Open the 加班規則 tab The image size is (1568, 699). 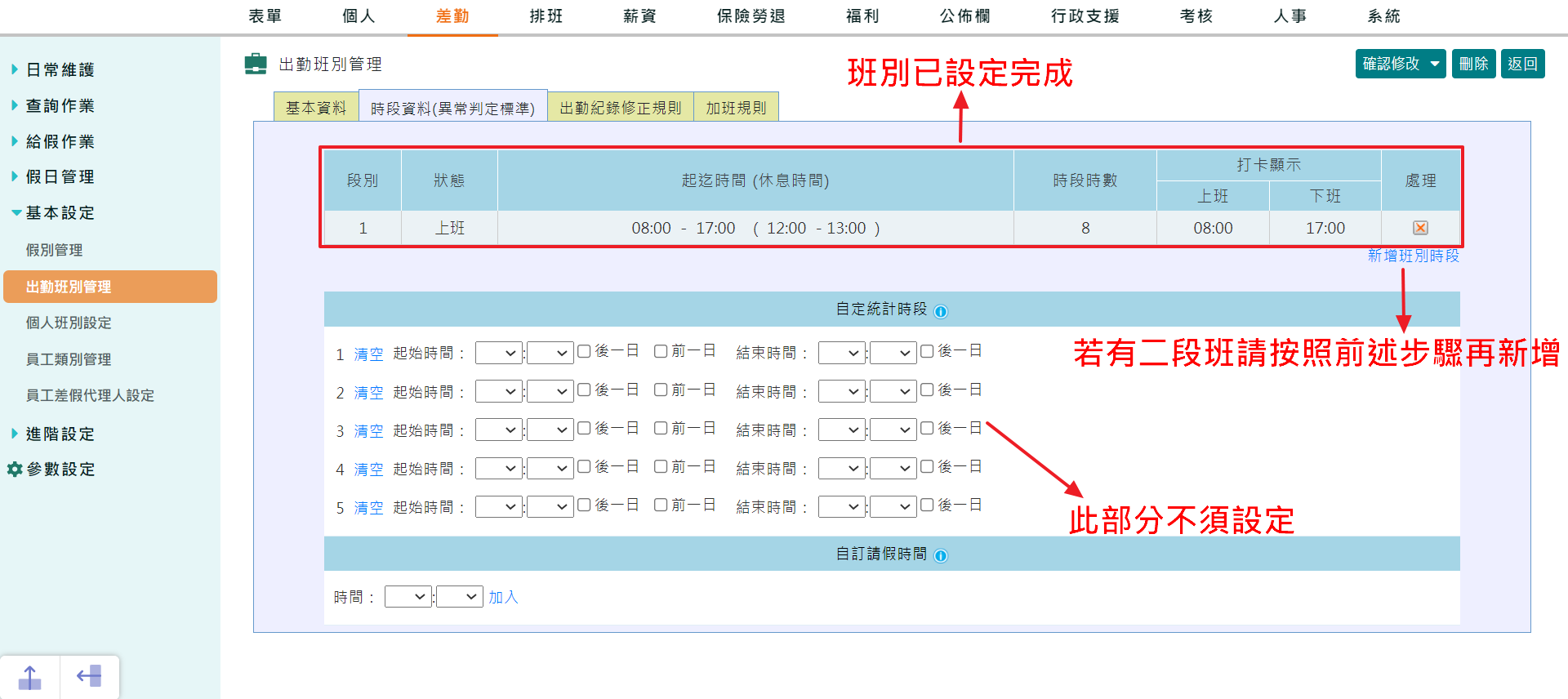tap(736, 107)
